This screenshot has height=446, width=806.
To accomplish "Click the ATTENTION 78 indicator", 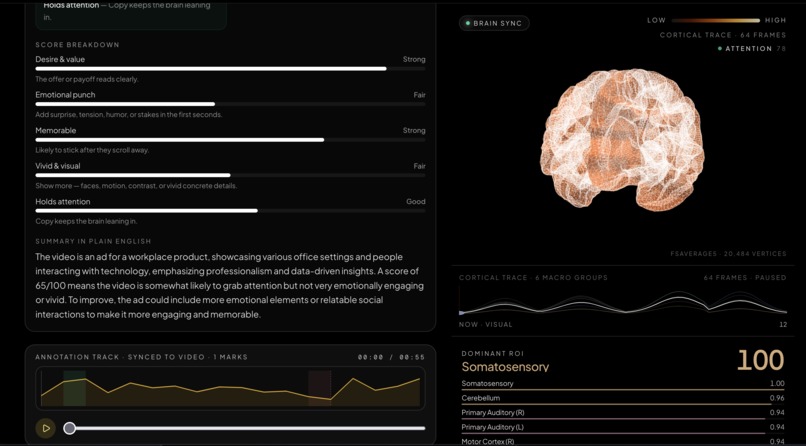I will pos(752,49).
